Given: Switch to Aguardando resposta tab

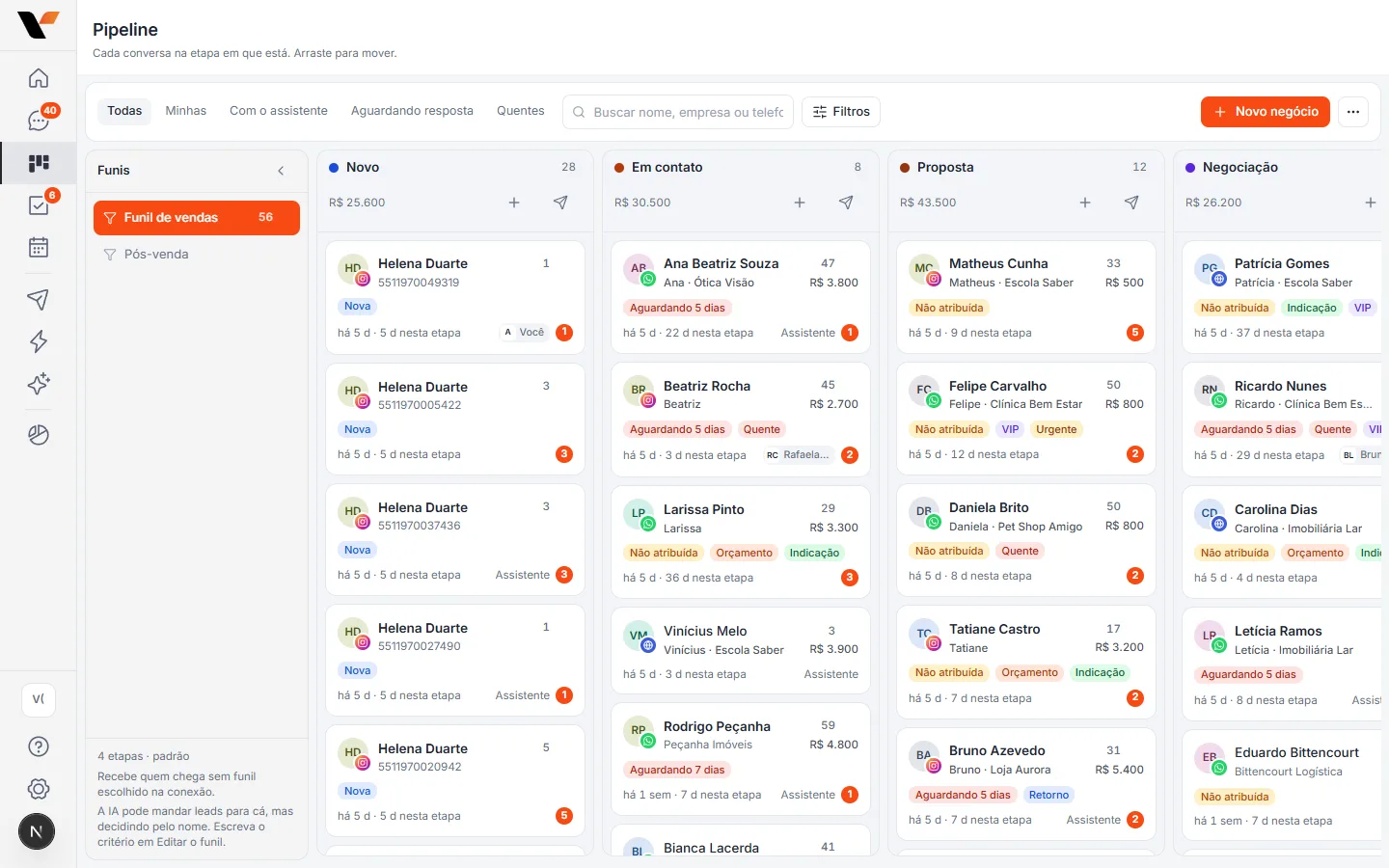Looking at the screenshot, I should click(x=412, y=111).
